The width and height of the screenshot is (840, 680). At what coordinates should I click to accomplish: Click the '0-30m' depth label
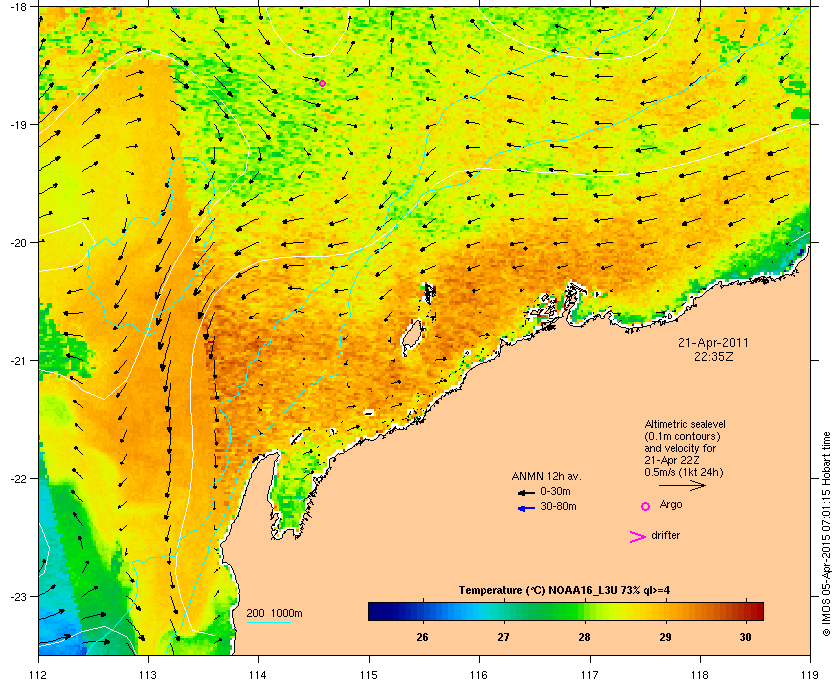pos(555,491)
